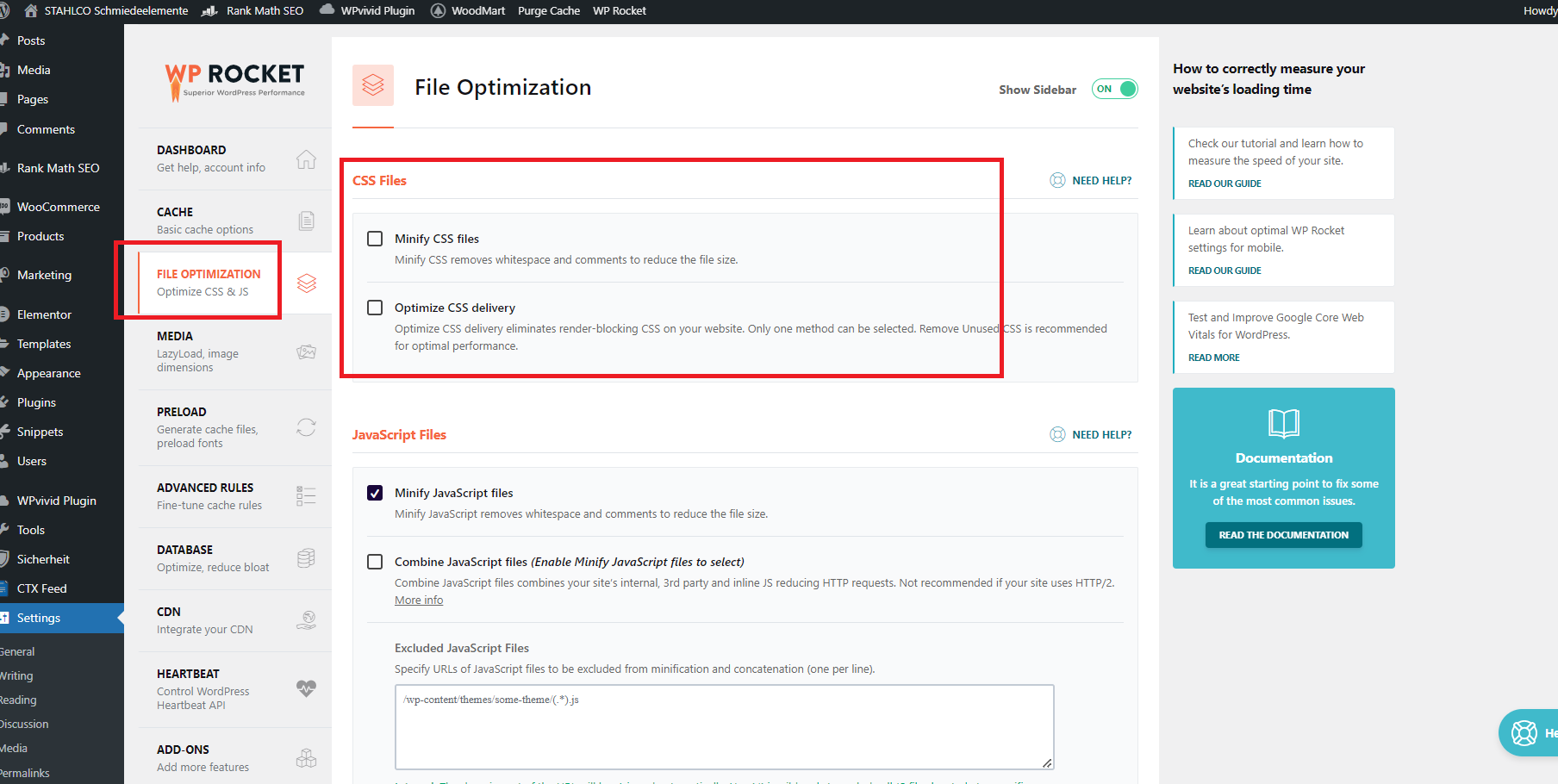Click the Database stack icon
This screenshot has width=1558, height=784.
[306, 558]
